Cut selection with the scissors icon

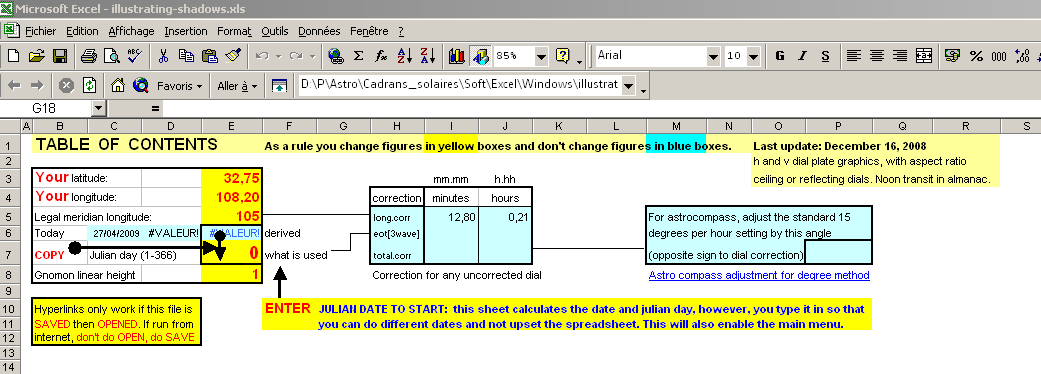click(163, 56)
